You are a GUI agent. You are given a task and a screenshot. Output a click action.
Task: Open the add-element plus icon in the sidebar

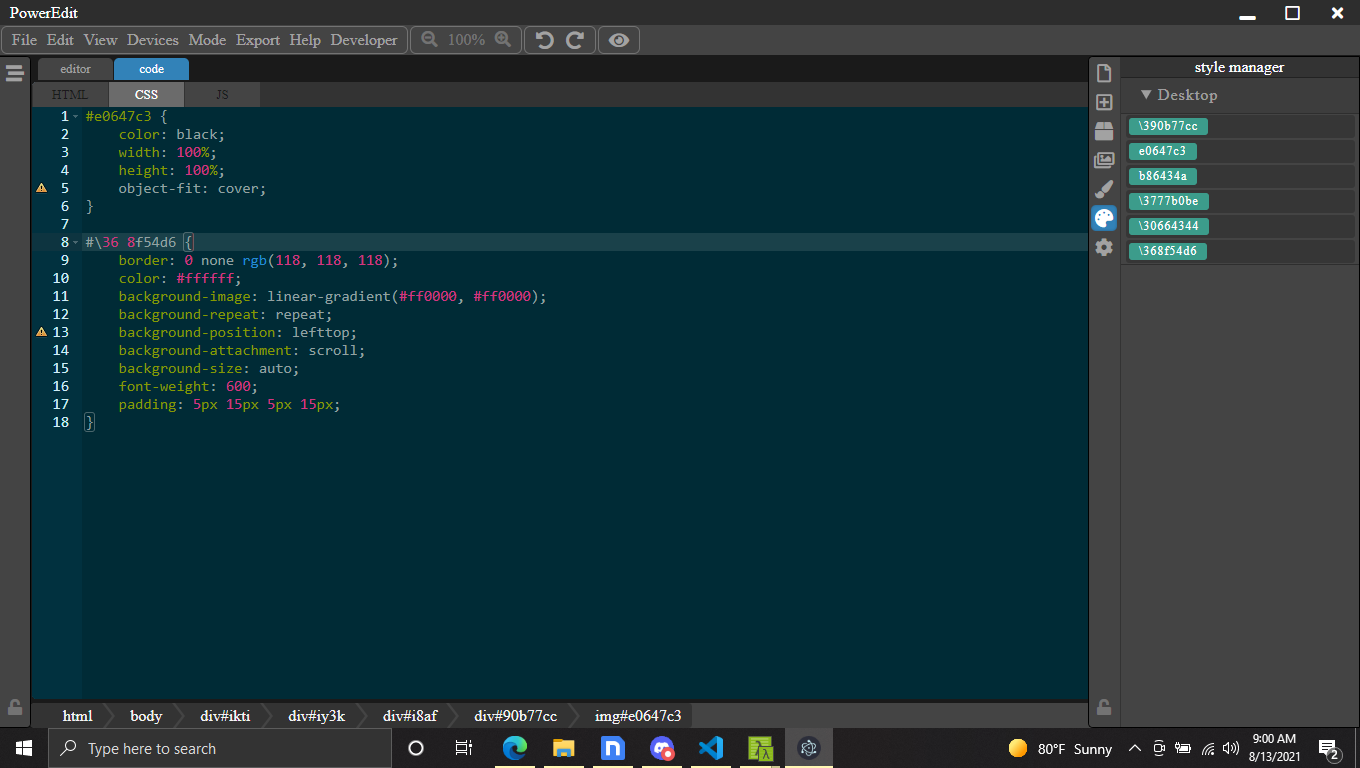(x=1104, y=101)
